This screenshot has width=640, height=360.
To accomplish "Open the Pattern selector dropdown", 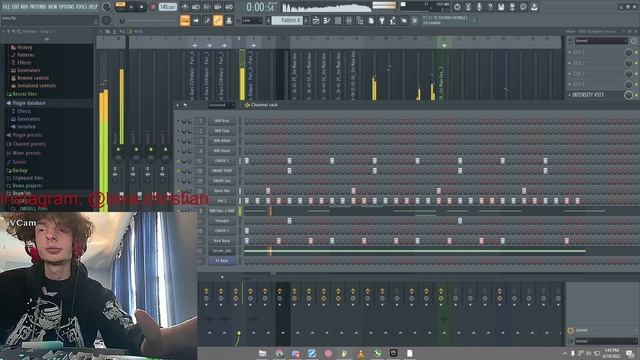I will (287, 20).
